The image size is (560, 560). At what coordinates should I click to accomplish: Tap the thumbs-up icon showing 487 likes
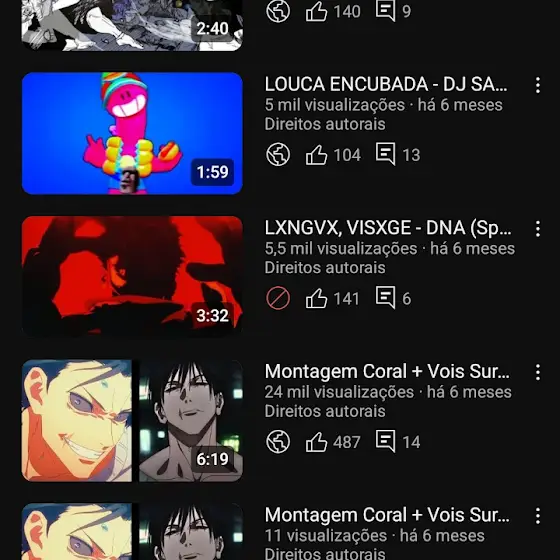tap(316, 442)
